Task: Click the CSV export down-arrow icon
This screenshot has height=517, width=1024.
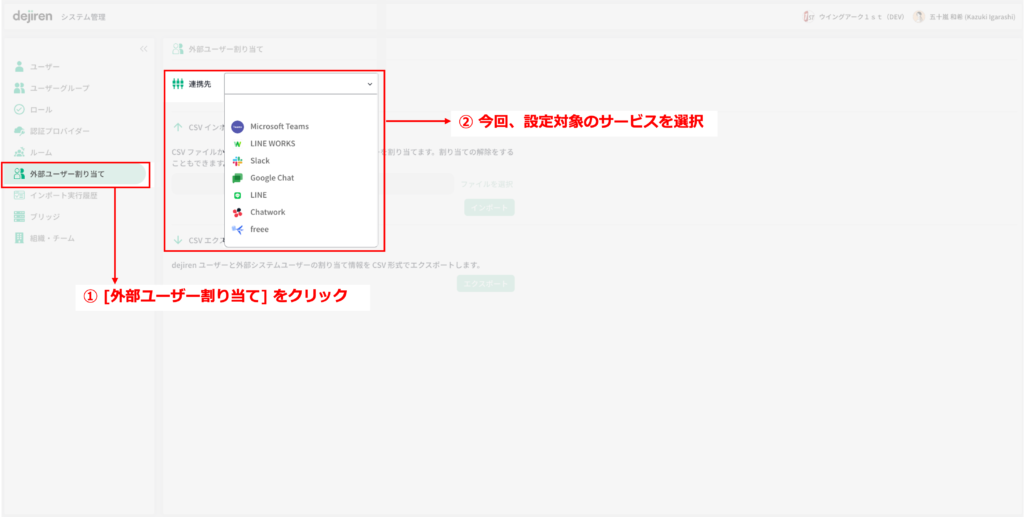Action: (x=178, y=240)
